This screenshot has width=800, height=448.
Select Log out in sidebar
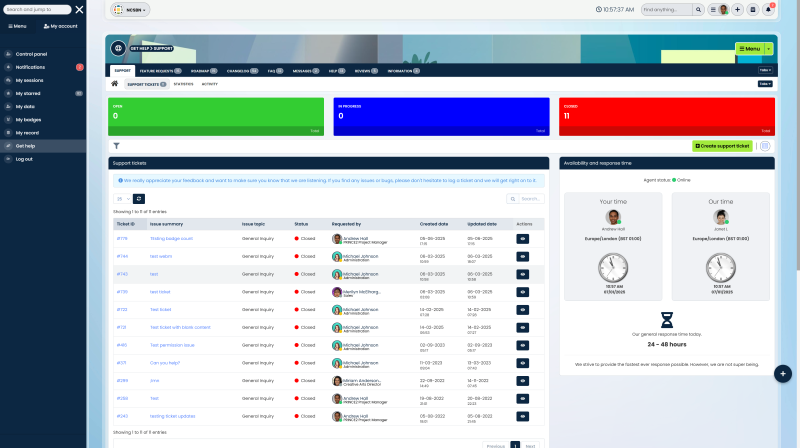pyautogui.click(x=24, y=159)
